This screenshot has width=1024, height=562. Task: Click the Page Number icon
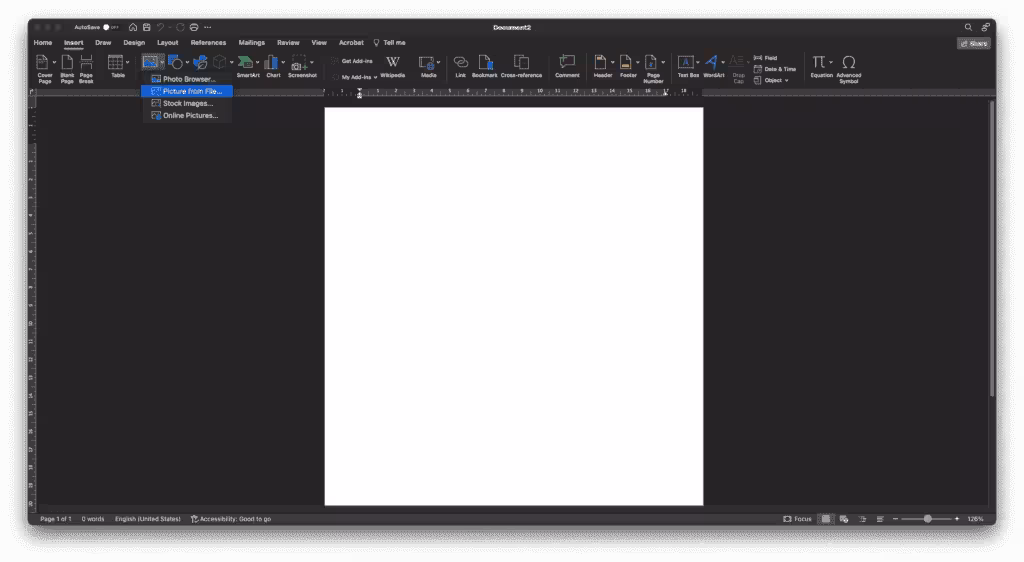click(650, 62)
